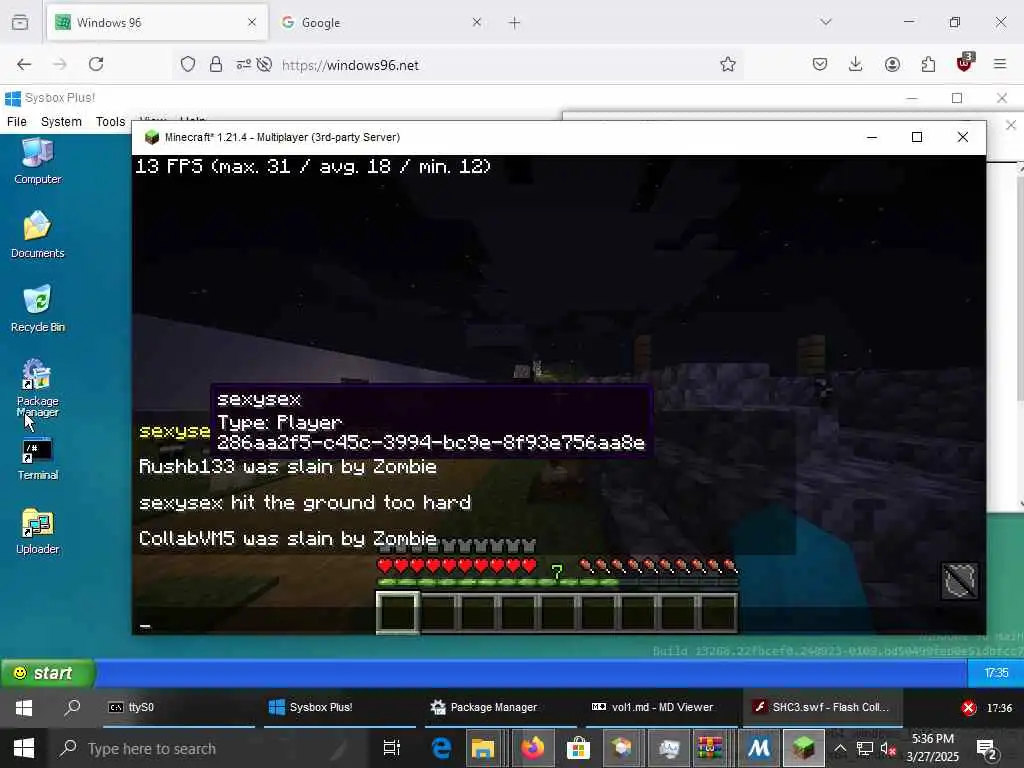This screenshot has width=1024, height=768.
Task: Open network status tray icon
Action: tap(865, 749)
